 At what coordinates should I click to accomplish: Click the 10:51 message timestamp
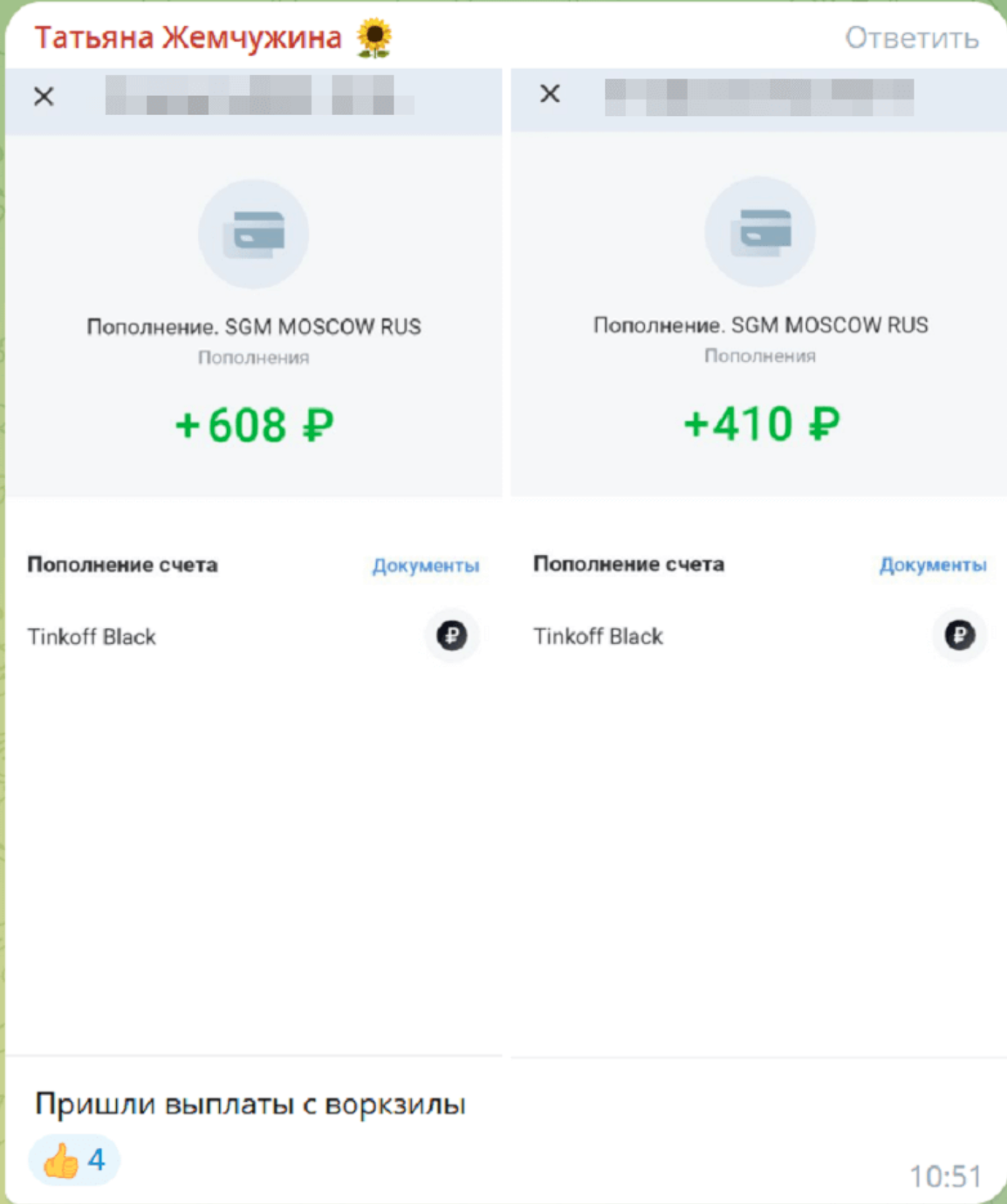pyautogui.click(x=945, y=1176)
